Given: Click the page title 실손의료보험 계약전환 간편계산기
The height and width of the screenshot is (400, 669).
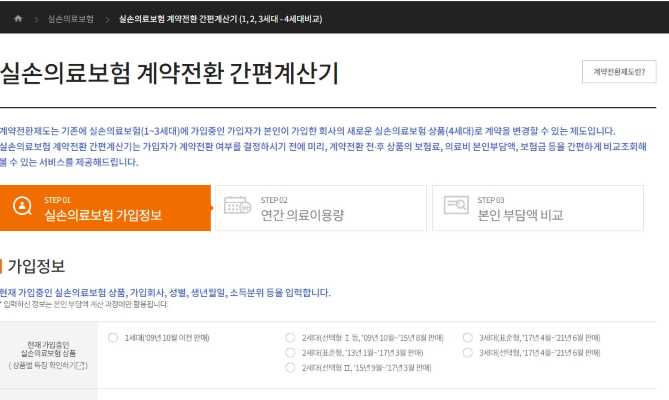Looking at the screenshot, I should click(x=169, y=73).
